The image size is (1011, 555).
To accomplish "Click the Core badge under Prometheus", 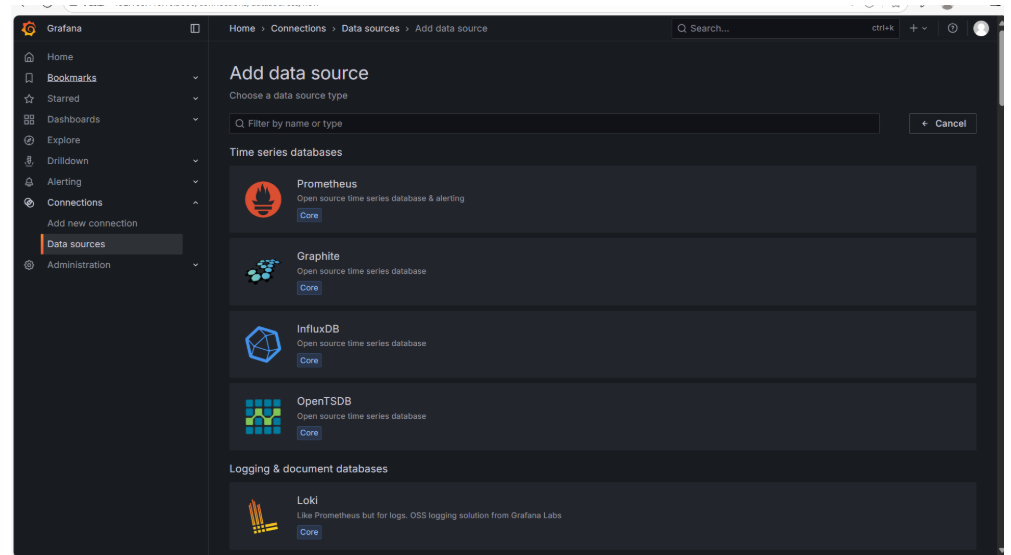I will coord(309,215).
